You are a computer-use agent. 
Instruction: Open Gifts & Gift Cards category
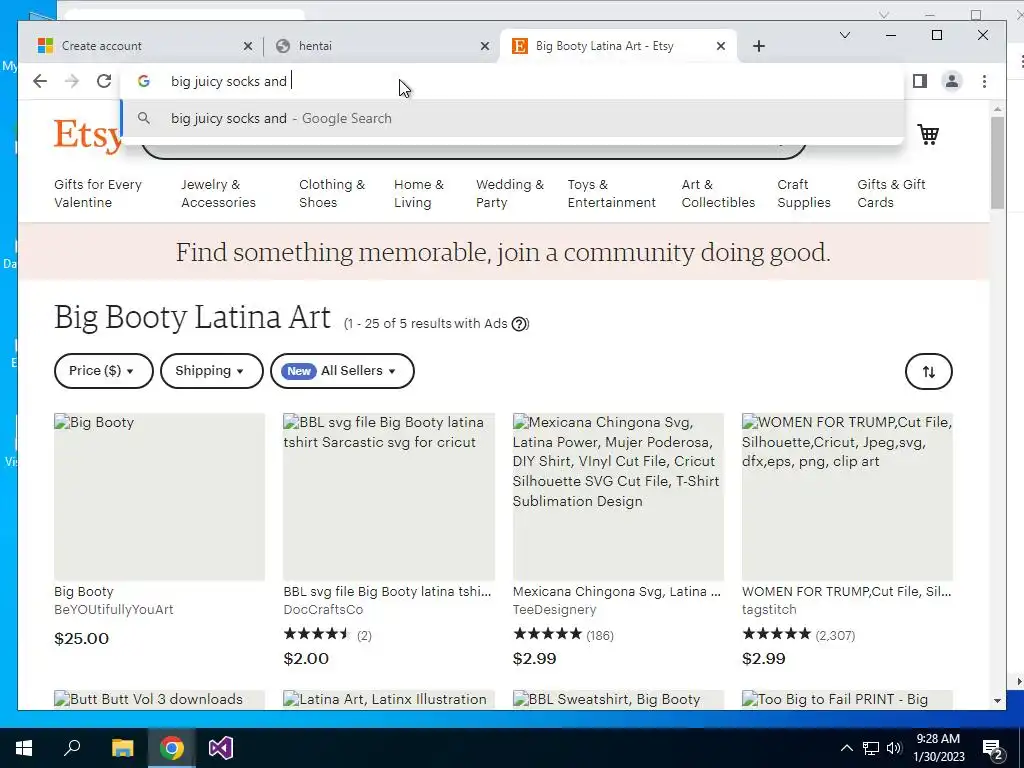891,193
